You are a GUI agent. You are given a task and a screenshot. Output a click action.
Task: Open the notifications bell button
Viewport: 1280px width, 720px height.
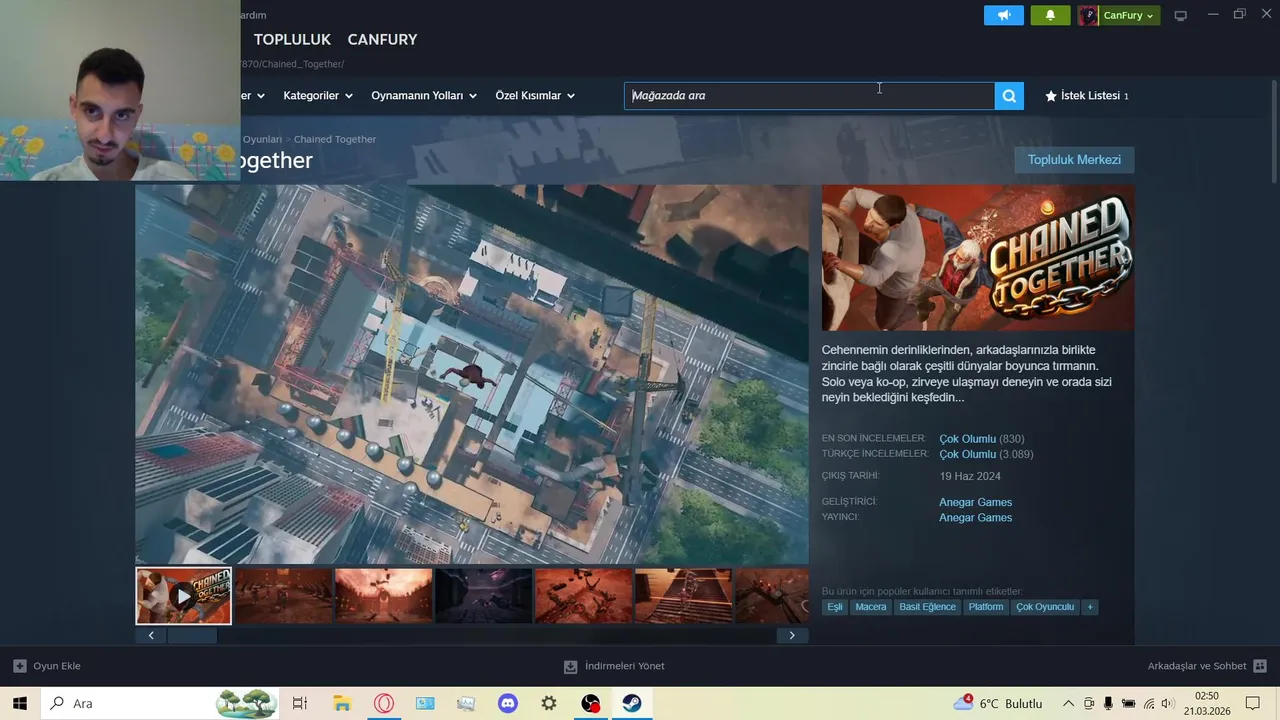[1050, 15]
